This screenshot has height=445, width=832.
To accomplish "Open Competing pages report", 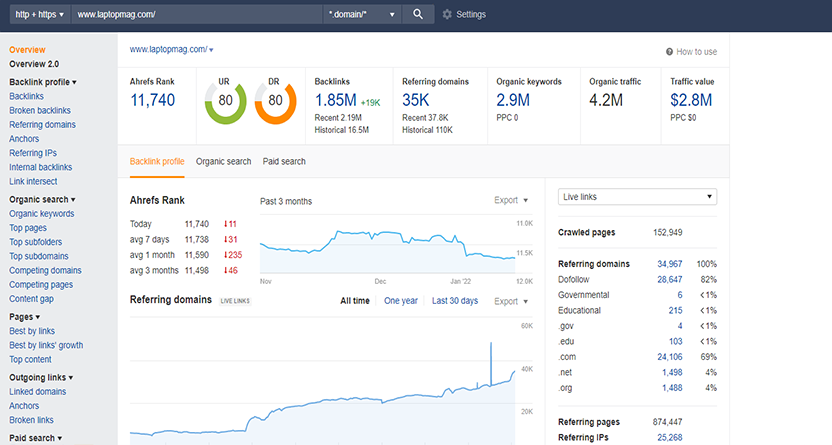I will coord(41,285).
